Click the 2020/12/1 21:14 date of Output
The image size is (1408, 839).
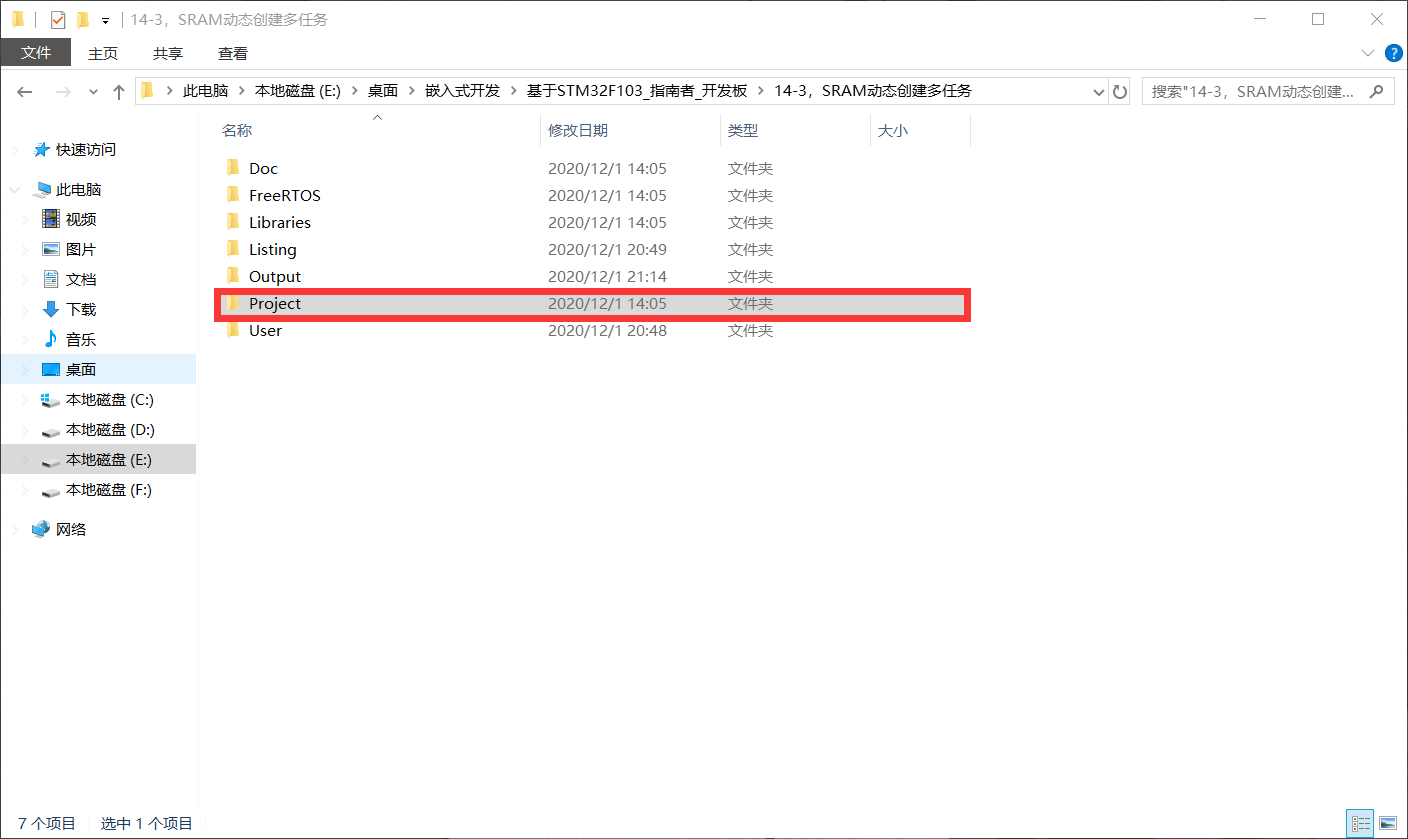(607, 276)
